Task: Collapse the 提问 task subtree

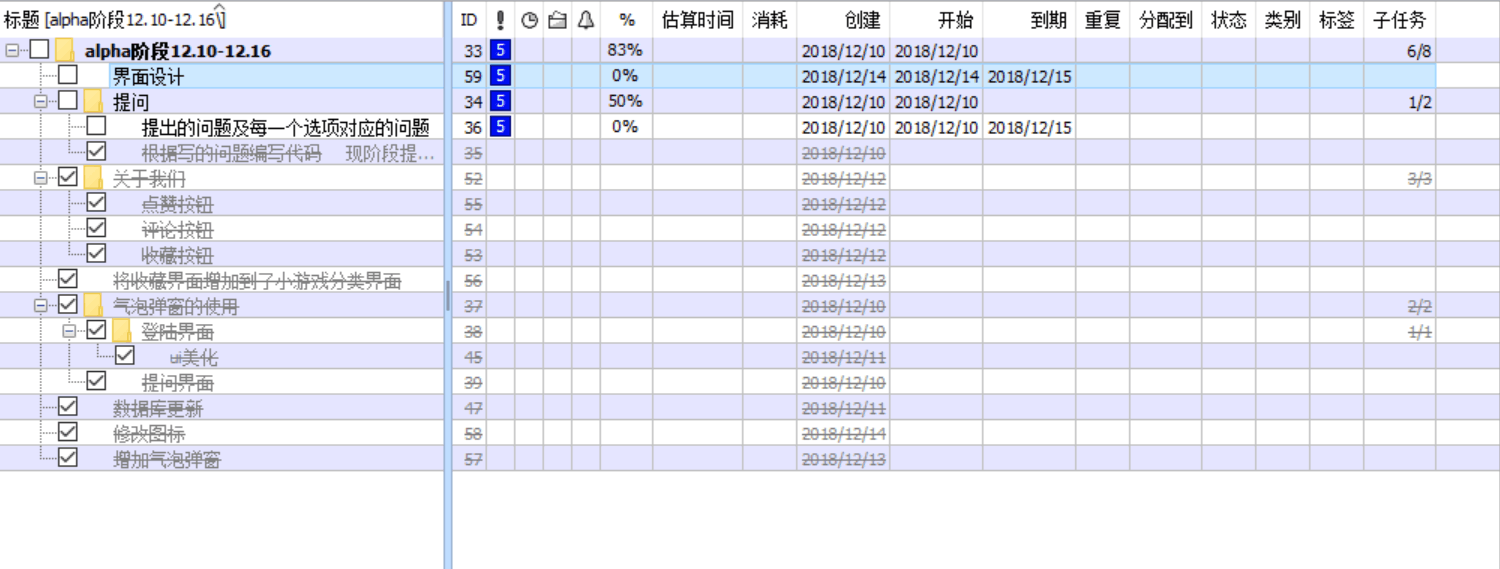Action: 41,101
